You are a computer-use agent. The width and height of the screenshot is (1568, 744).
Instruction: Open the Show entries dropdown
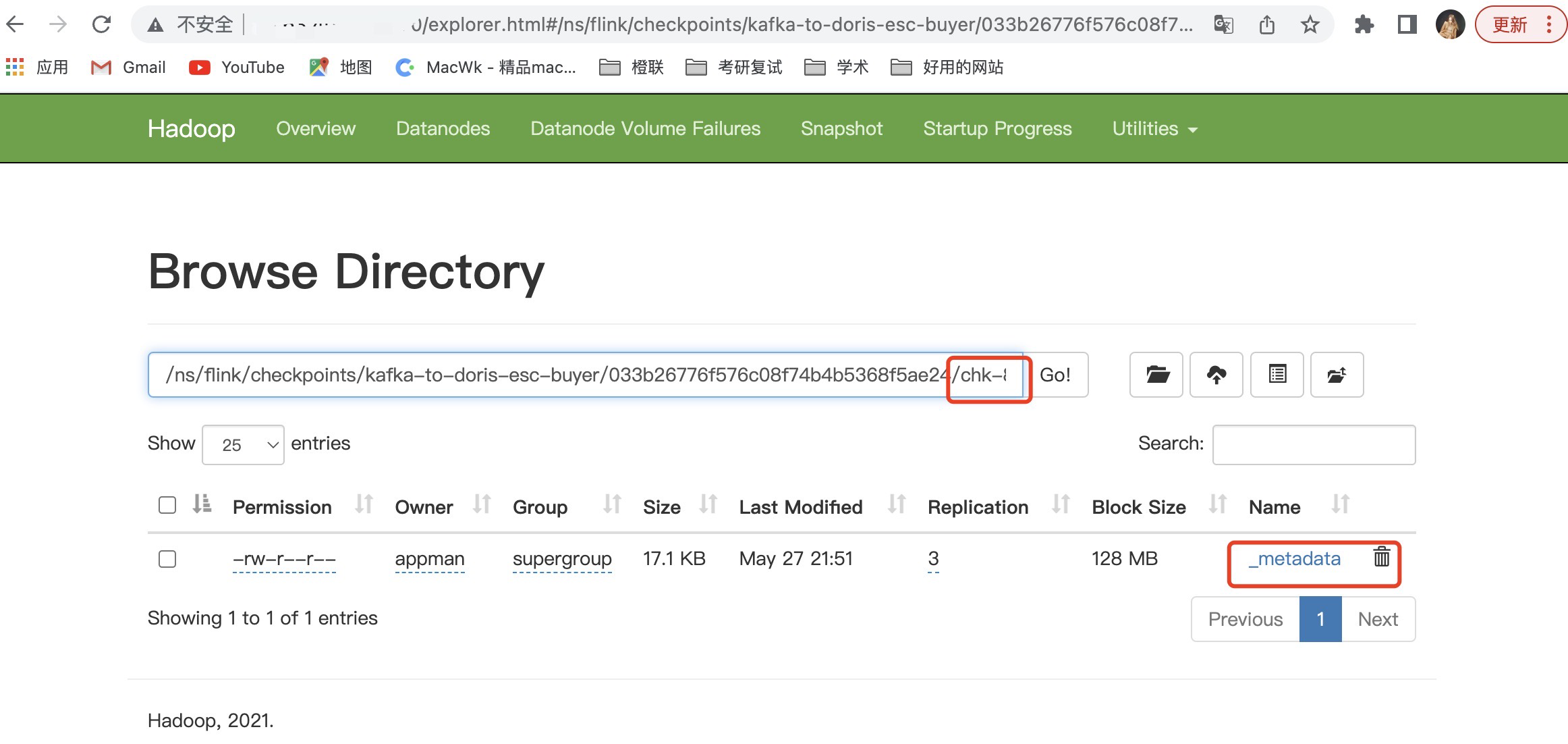coord(243,444)
